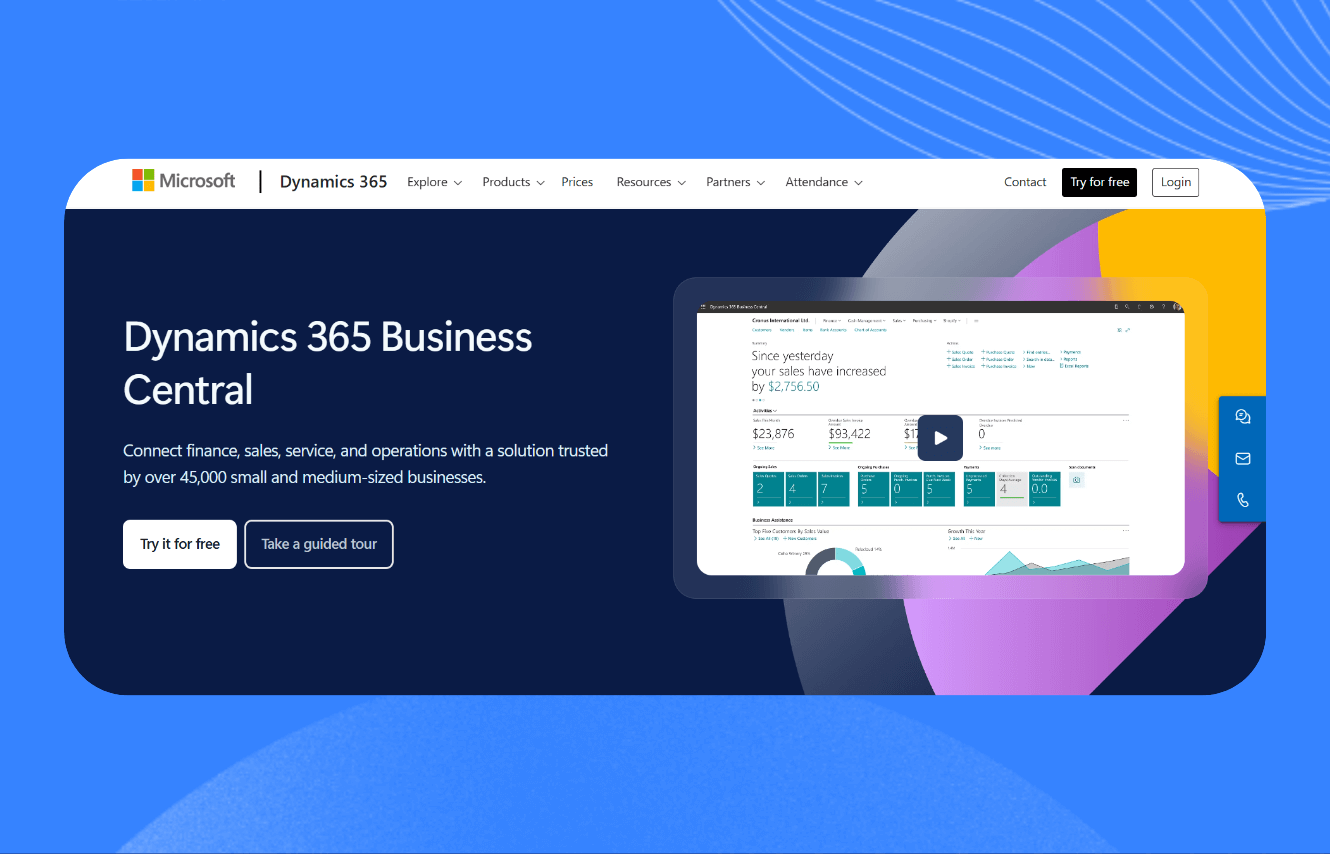
Task: Expand the Products dropdown menu
Action: coord(513,182)
